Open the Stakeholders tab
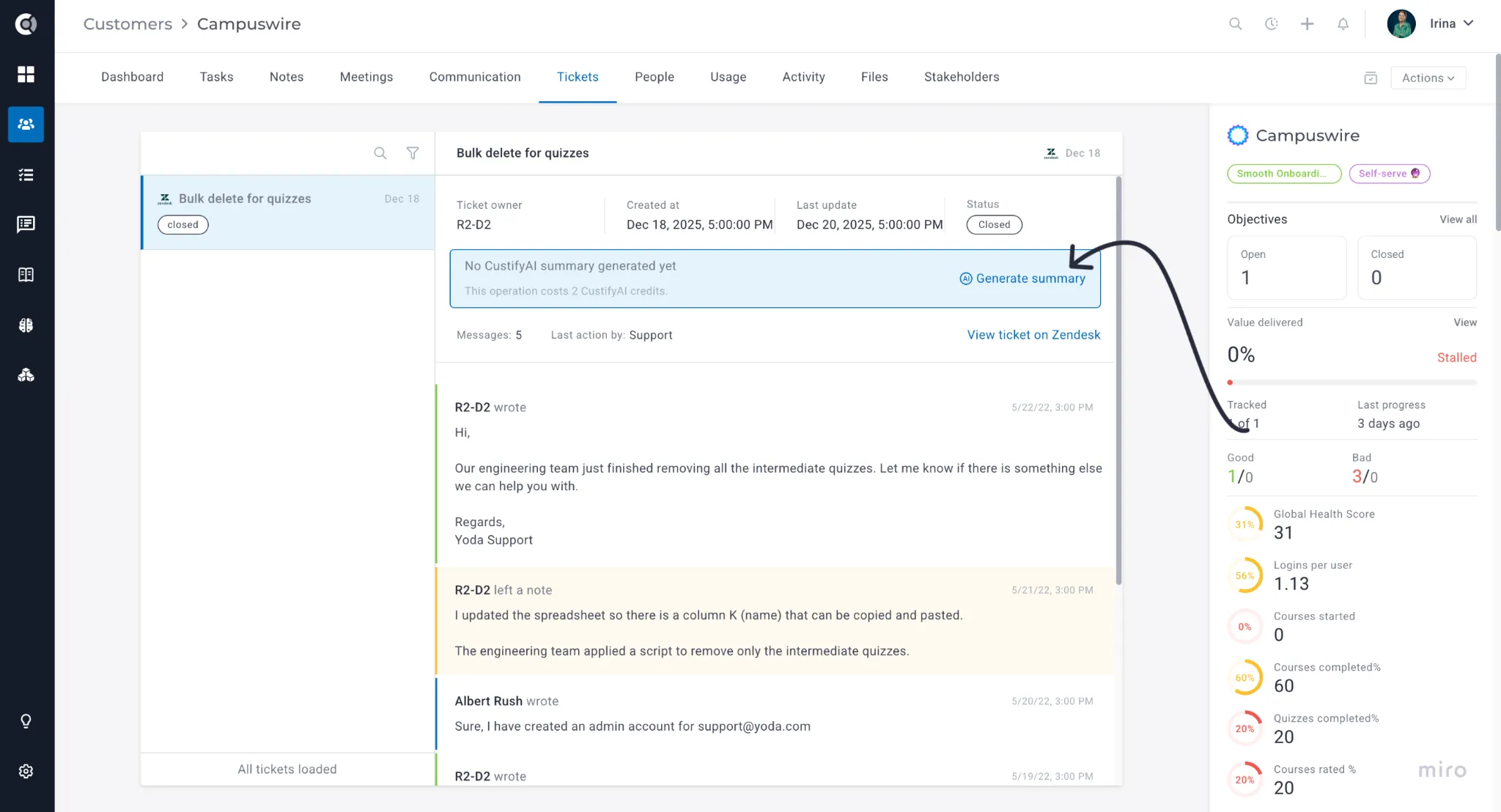Screen dimensions: 1501x812 (962, 77)
